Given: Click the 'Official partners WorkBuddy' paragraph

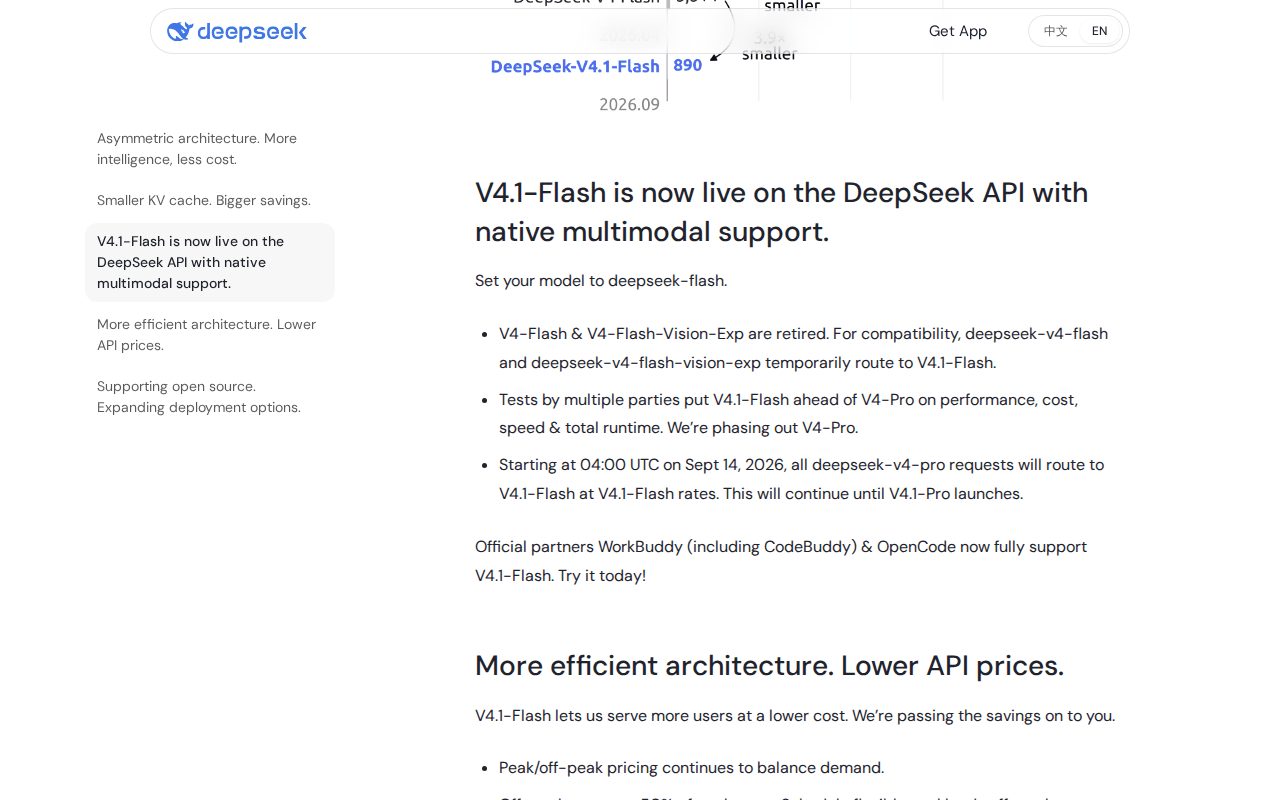Looking at the screenshot, I should coord(781,561).
